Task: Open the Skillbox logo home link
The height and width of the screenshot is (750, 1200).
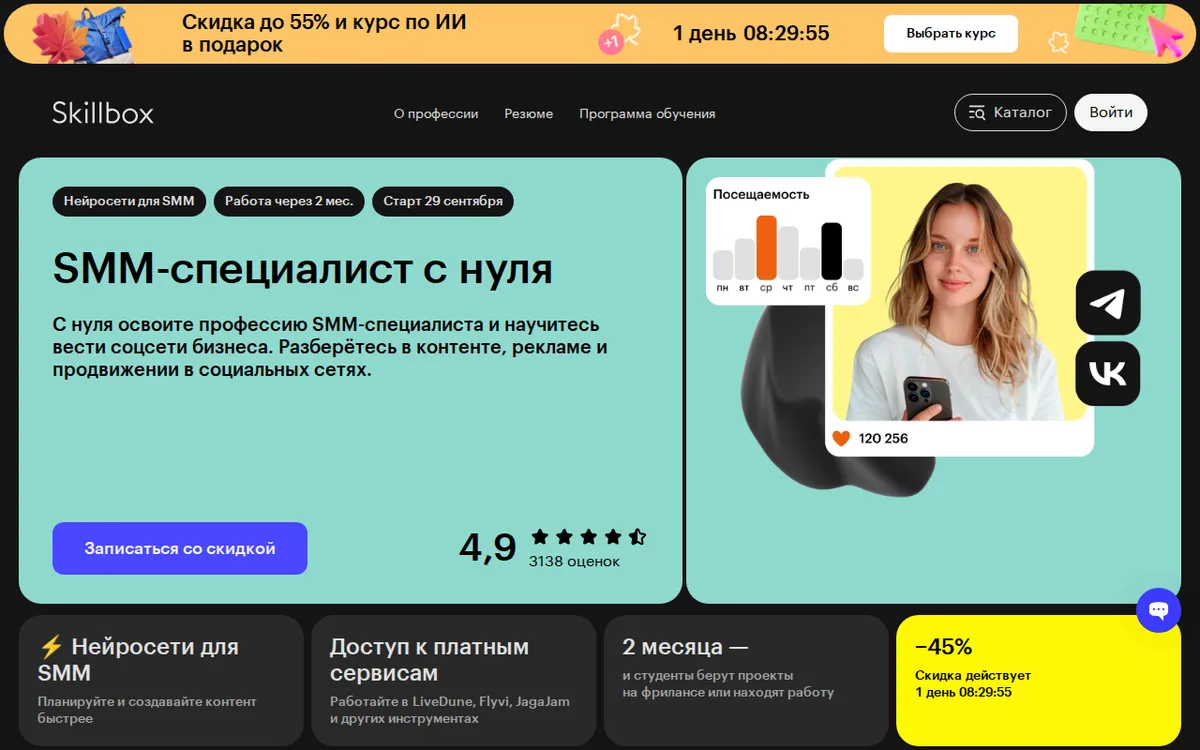Action: click(103, 113)
